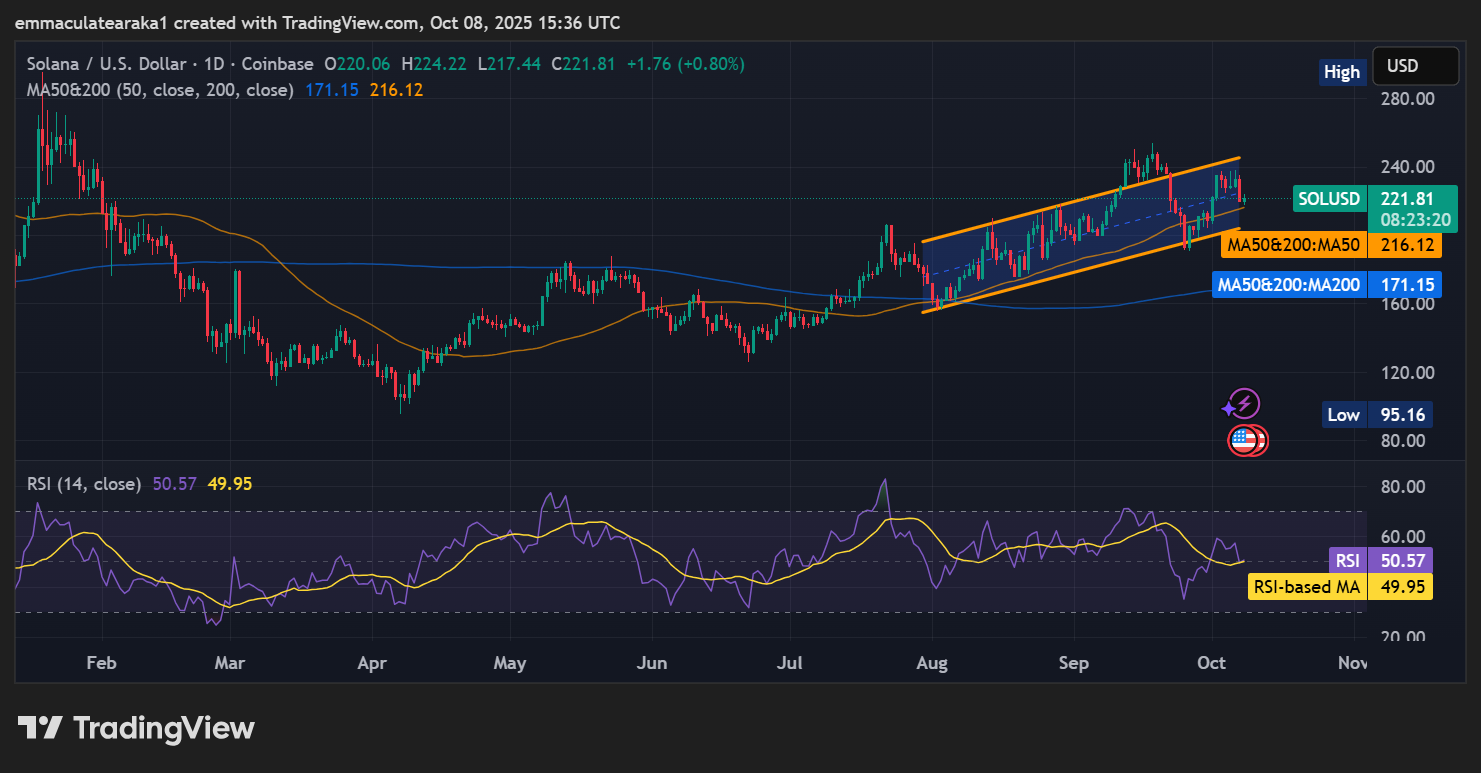Image resolution: width=1481 pixels, height=773 pixels.
Task: Select the Low 95.16 price label
Action: coord(1378,414)
